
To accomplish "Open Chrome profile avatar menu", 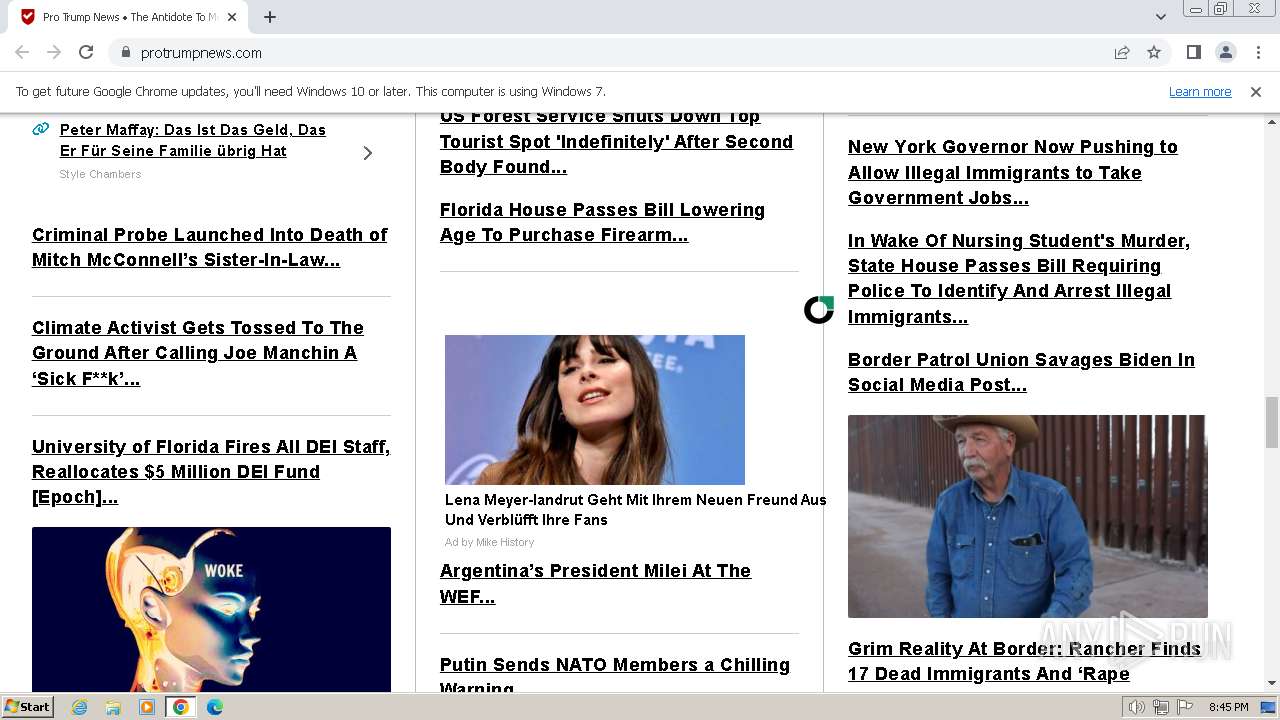I will tap(1225, 52).
